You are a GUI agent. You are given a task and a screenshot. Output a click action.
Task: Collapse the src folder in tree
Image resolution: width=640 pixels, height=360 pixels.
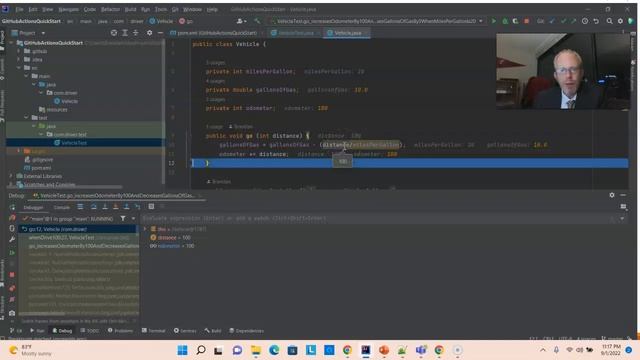(18, 68)
